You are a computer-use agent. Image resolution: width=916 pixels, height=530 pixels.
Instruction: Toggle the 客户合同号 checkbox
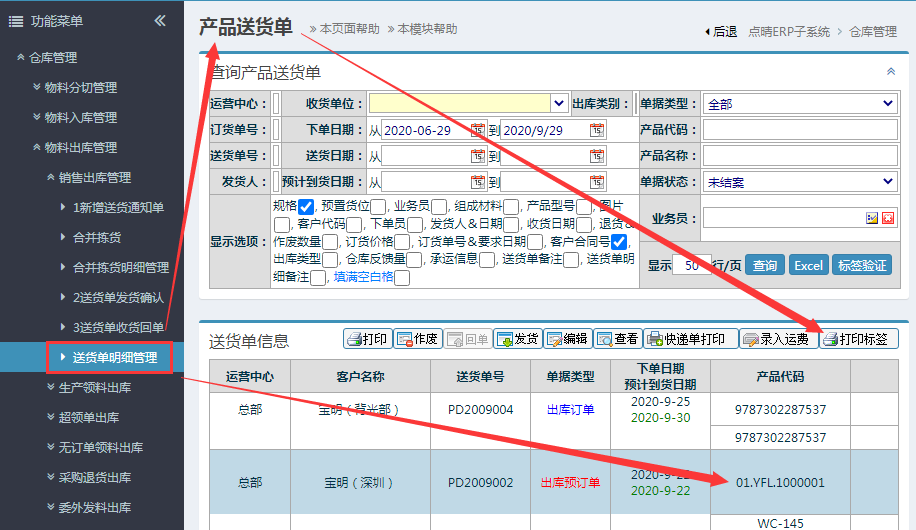(x=619, y=242)
